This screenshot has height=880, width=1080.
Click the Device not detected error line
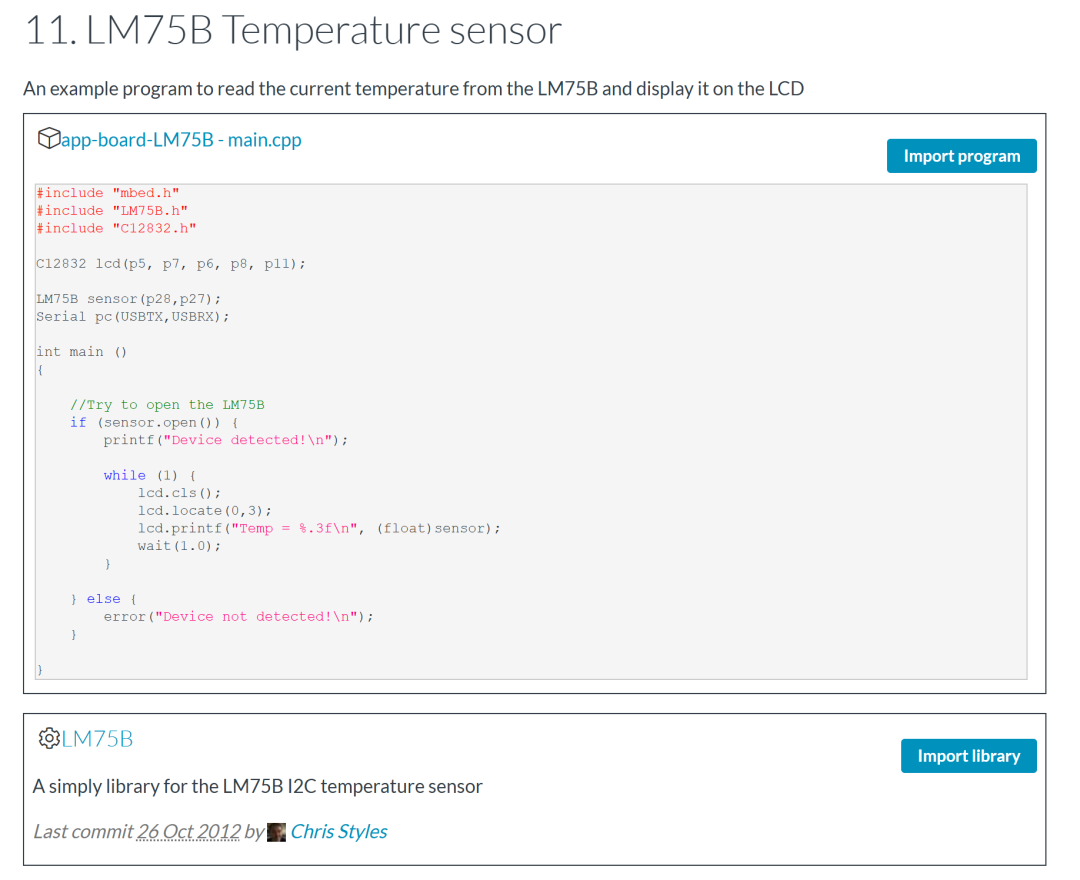click(239, 616)
